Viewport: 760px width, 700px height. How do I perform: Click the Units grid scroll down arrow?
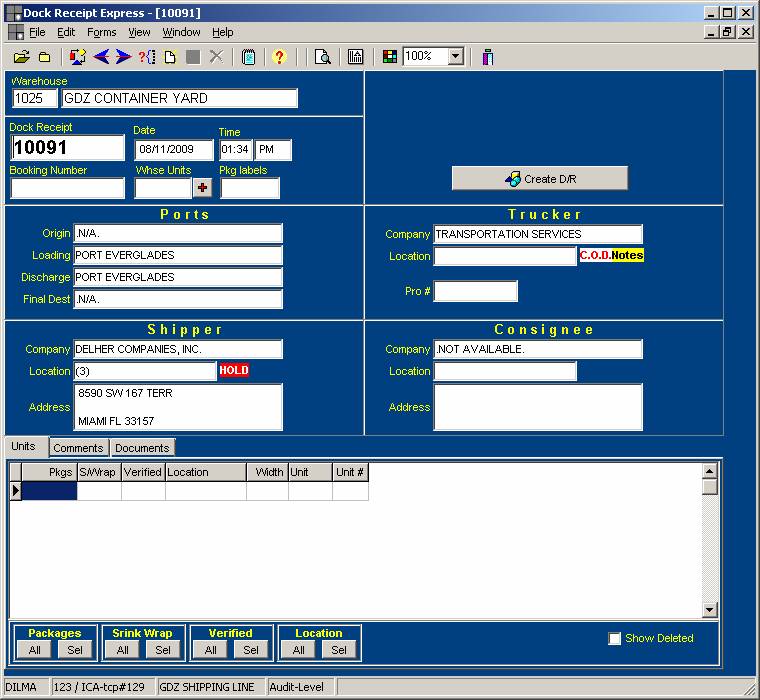coord(710,610)
